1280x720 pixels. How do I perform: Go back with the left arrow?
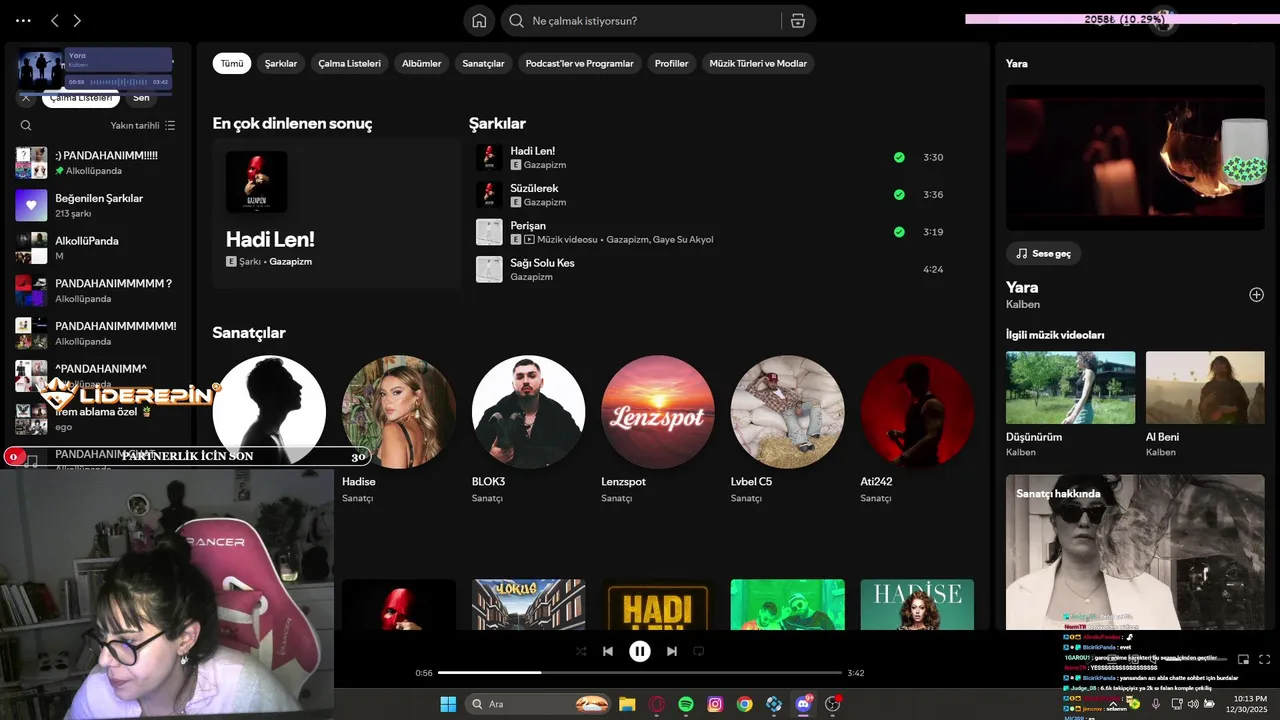[55, 20]
